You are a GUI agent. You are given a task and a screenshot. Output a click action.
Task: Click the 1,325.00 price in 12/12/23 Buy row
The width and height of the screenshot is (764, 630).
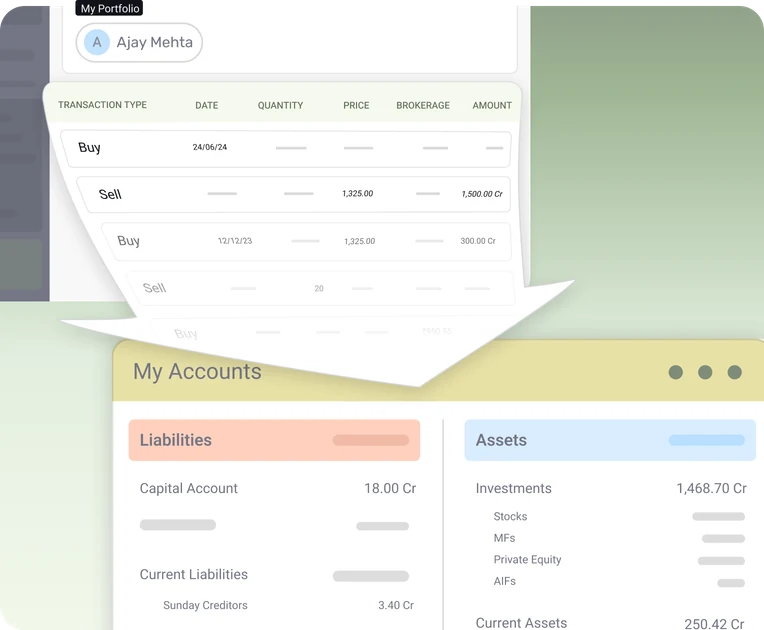pyautogui.click(x=360, y=241)
